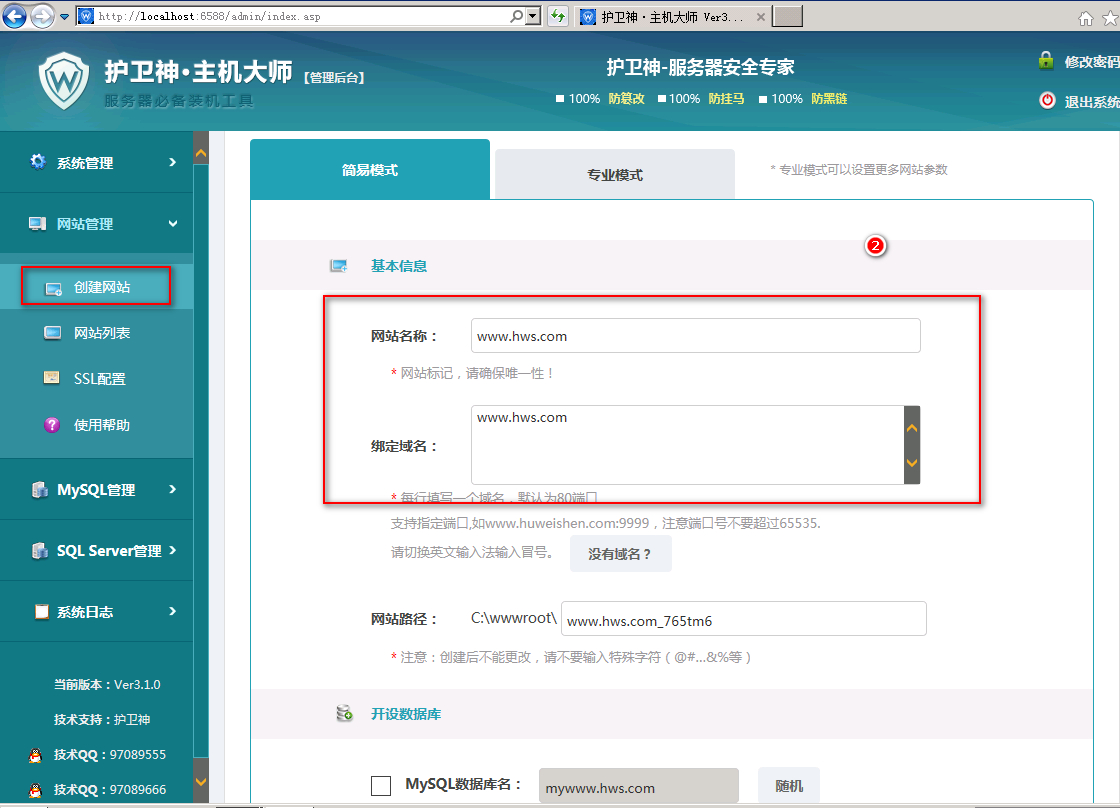Click the penguin icon beside 技术QQ：97089555
Viewport: 1120px width, 808px height.
[x=36, y=755]
